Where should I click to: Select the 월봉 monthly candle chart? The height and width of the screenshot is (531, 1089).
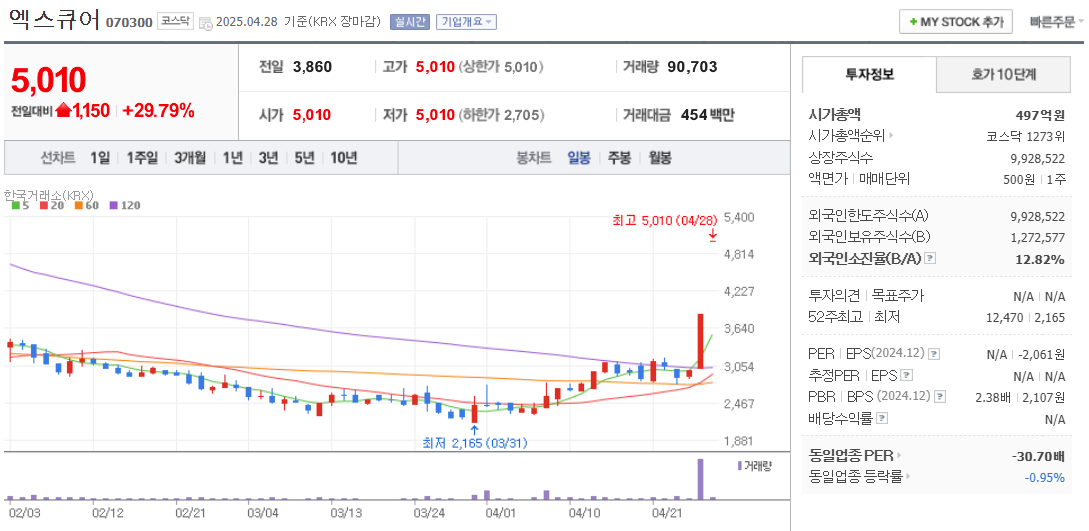pyautogui.click(x=660, y=158)
